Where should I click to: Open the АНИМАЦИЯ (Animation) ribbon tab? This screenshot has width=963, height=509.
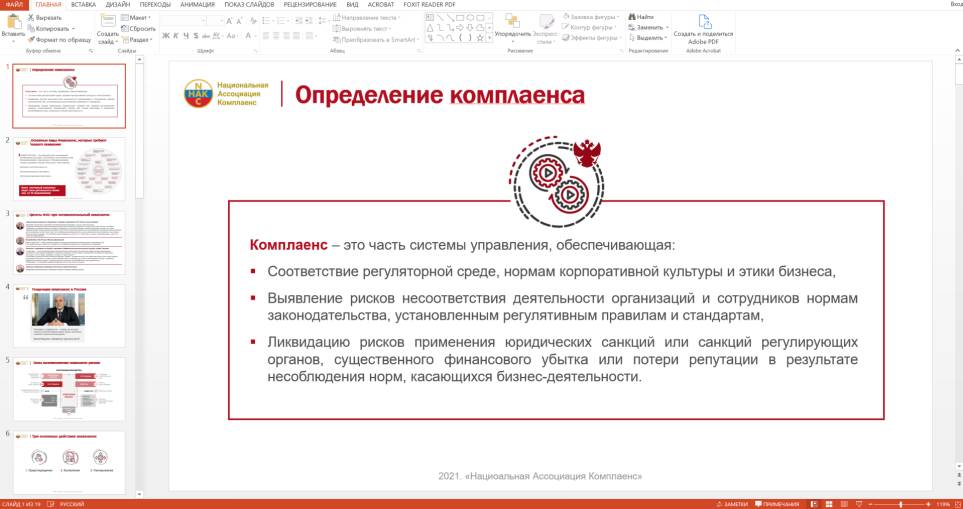(x=199, y=5)
